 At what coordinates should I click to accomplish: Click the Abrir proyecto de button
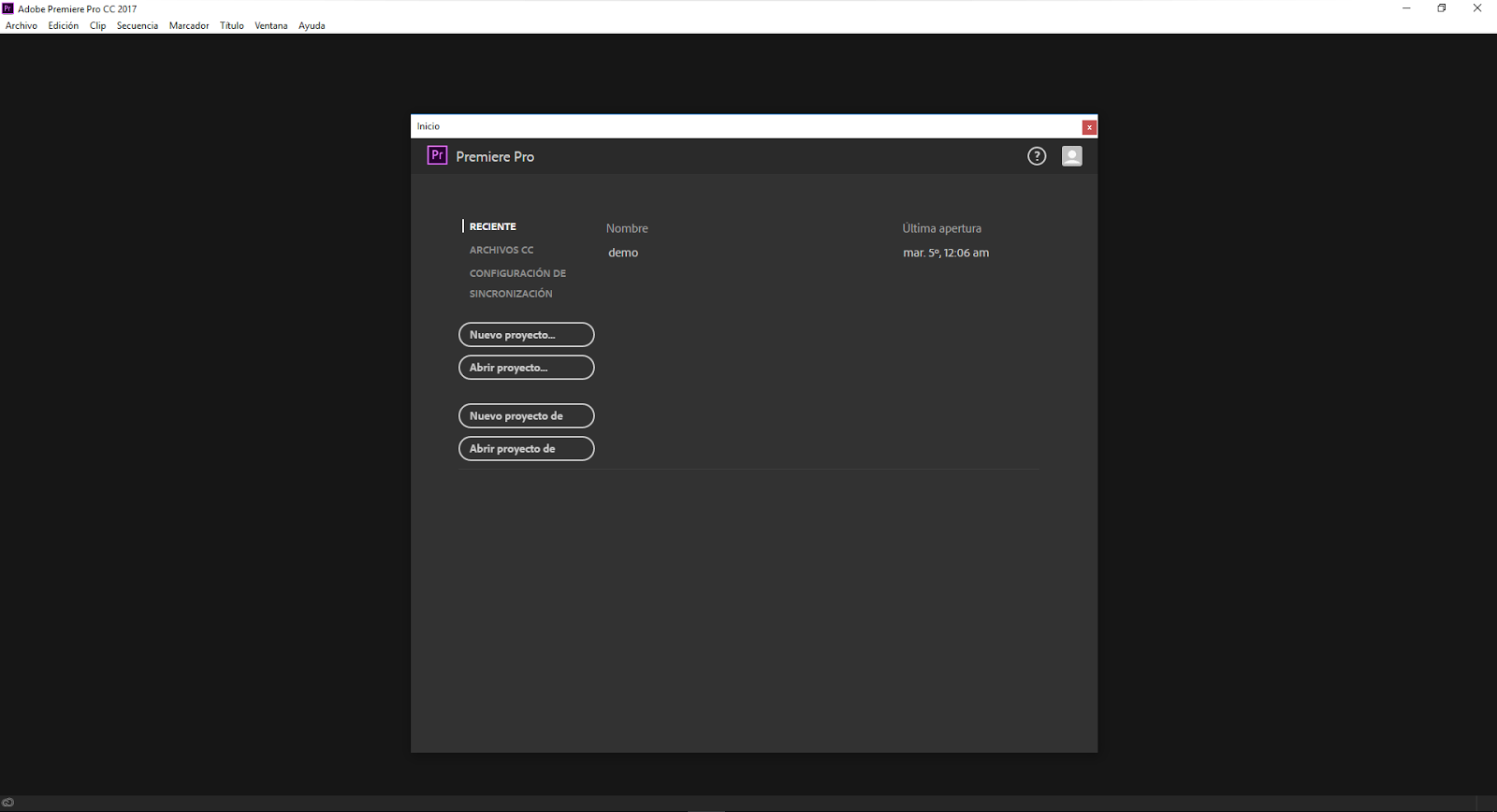coord(526,449)
